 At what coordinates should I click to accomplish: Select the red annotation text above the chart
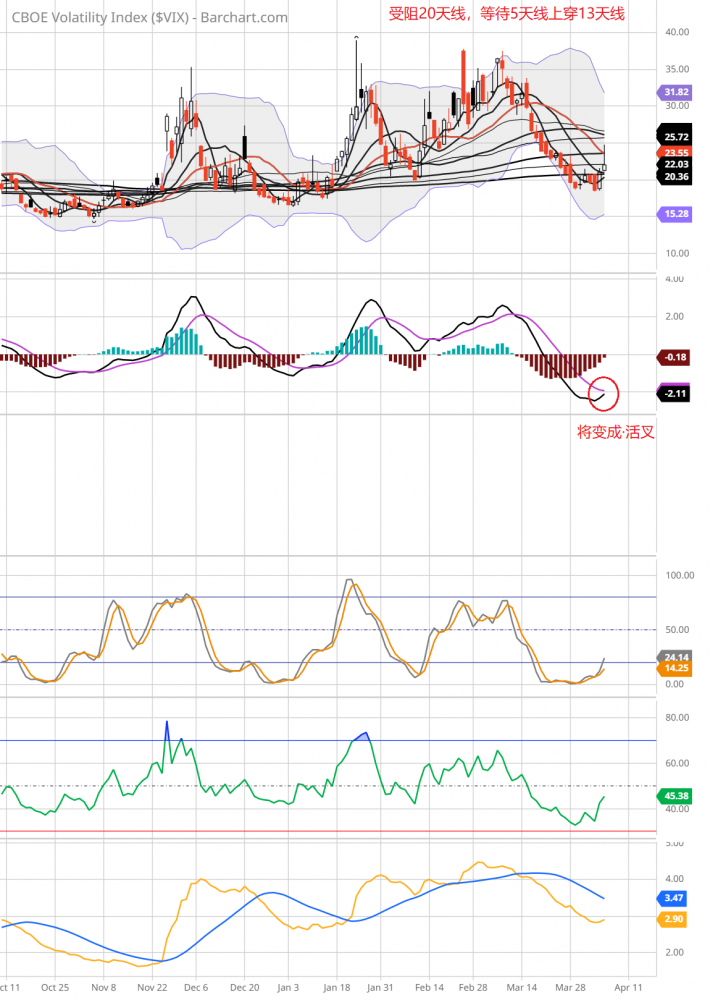507,14
